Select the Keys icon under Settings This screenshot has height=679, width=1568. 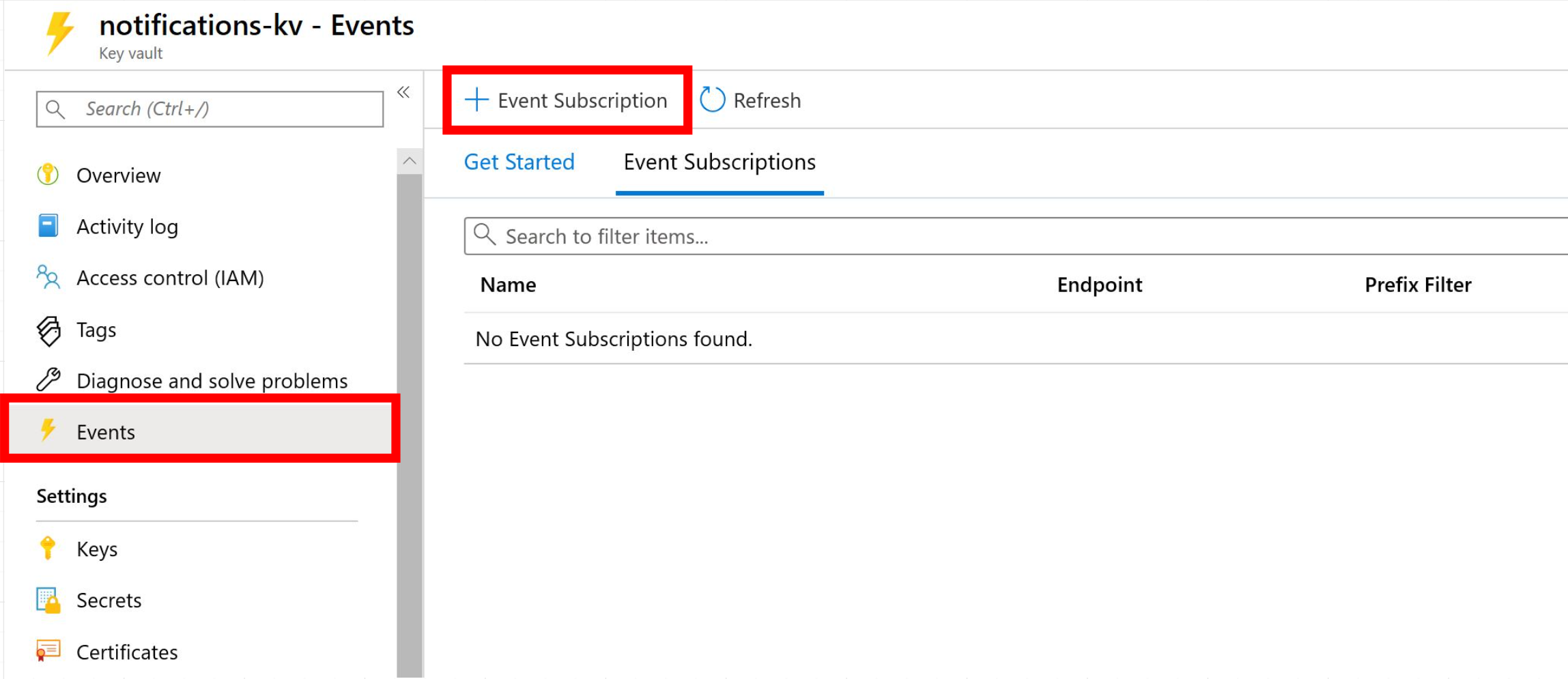coord(46,548)
